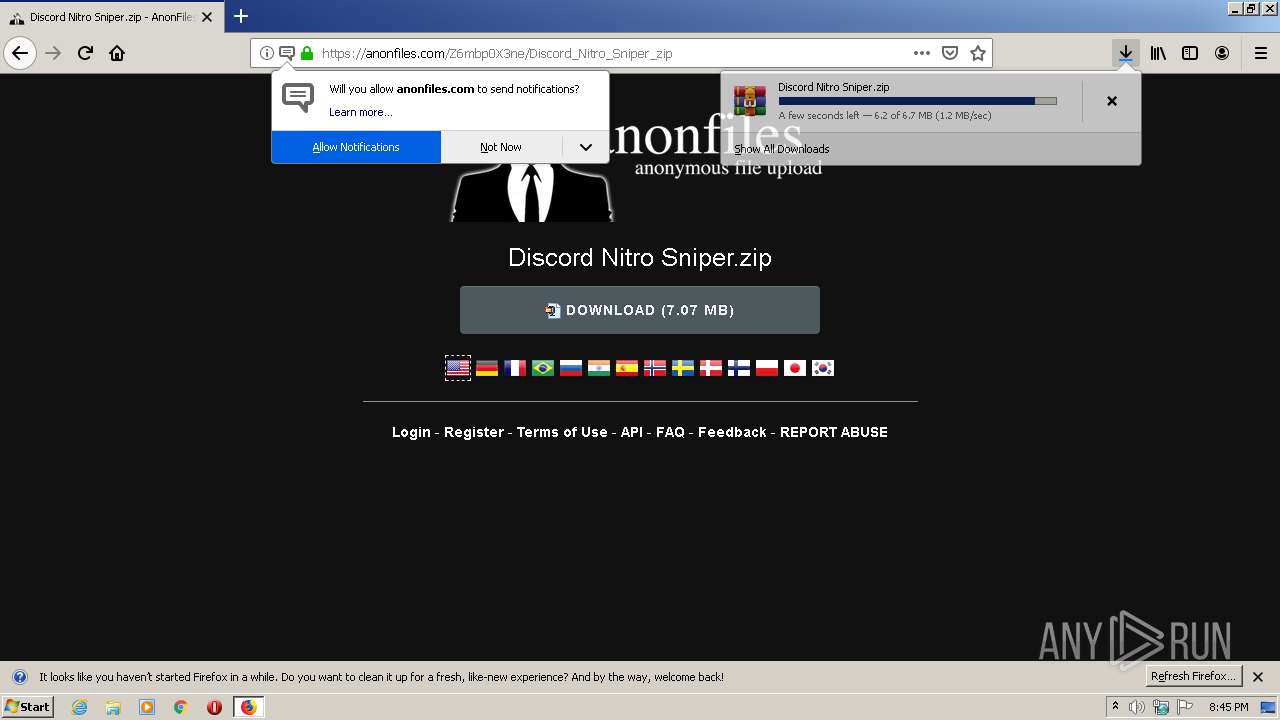Click the forward navigation arrow
The image size is (1280, 720).
(53, 53)
